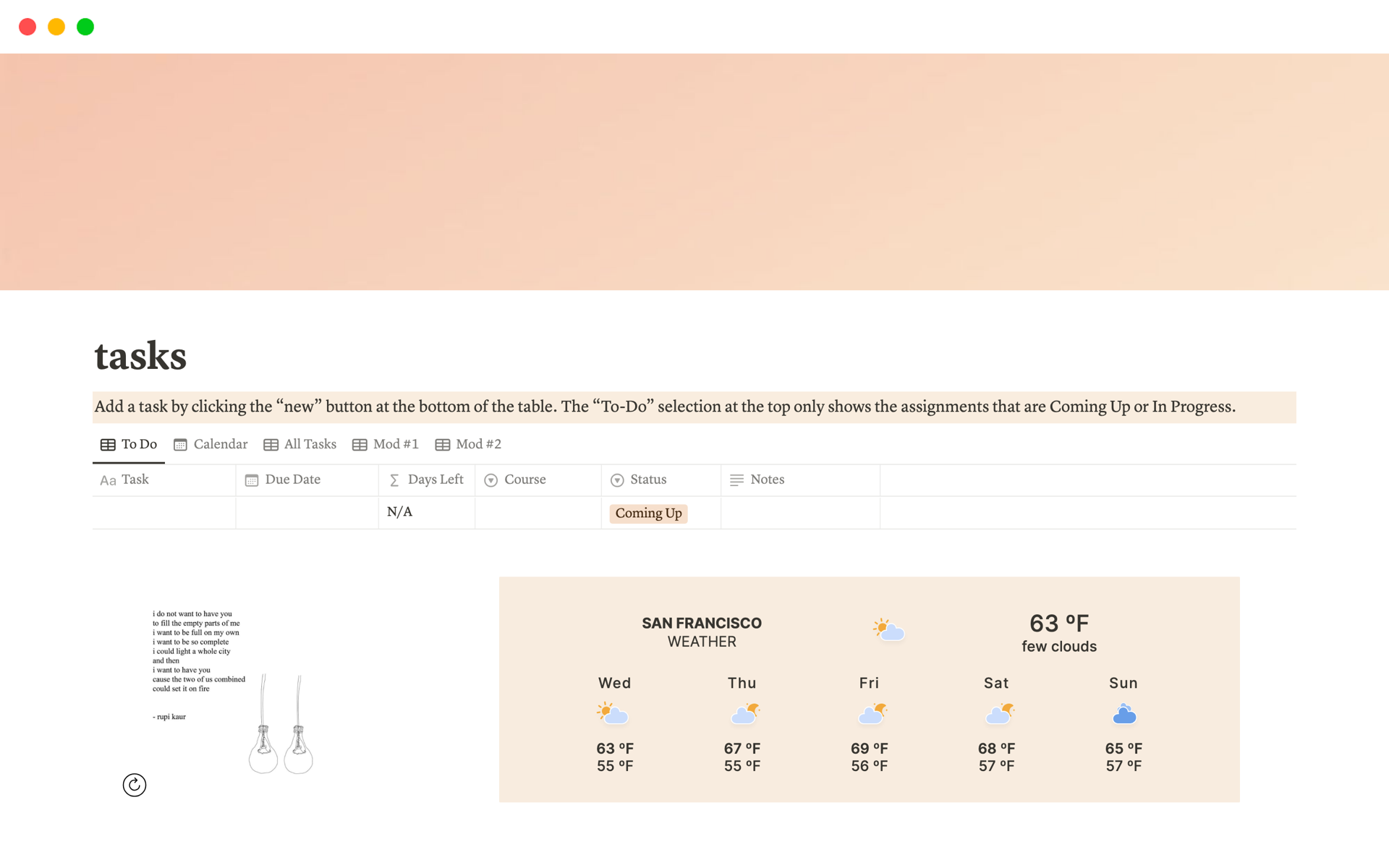The height and width of the screenshot is (868, 1389).
Task: Click the Notes lines icon
Action: coord(737,478)
